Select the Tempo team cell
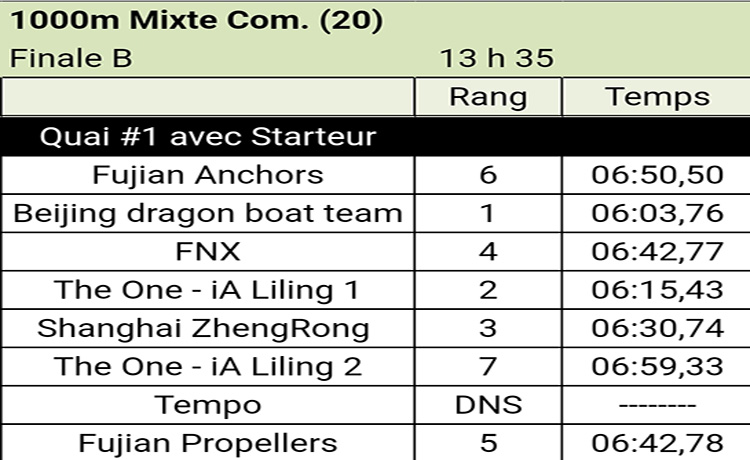This screenshot has height=460, width=750. (208, 404)
